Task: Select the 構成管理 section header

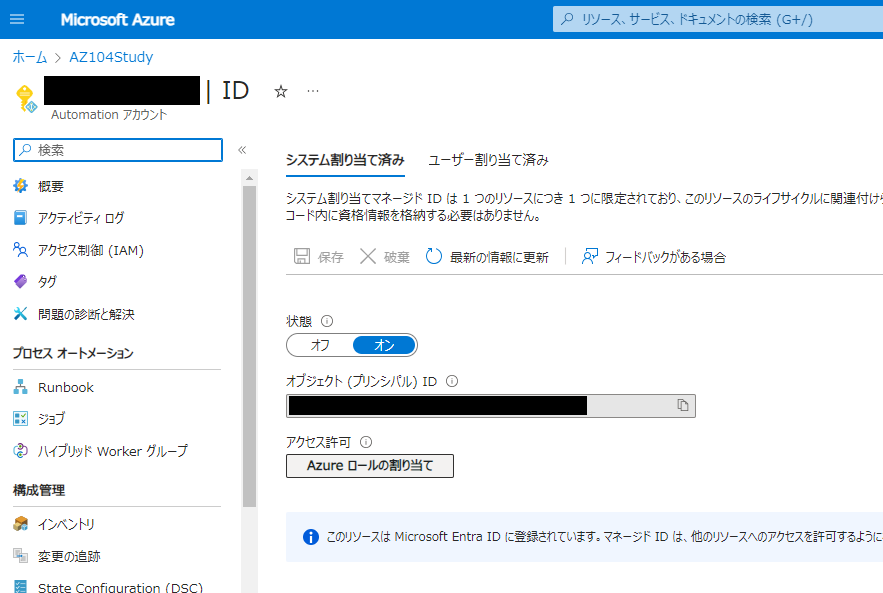Action: (39, 490)
